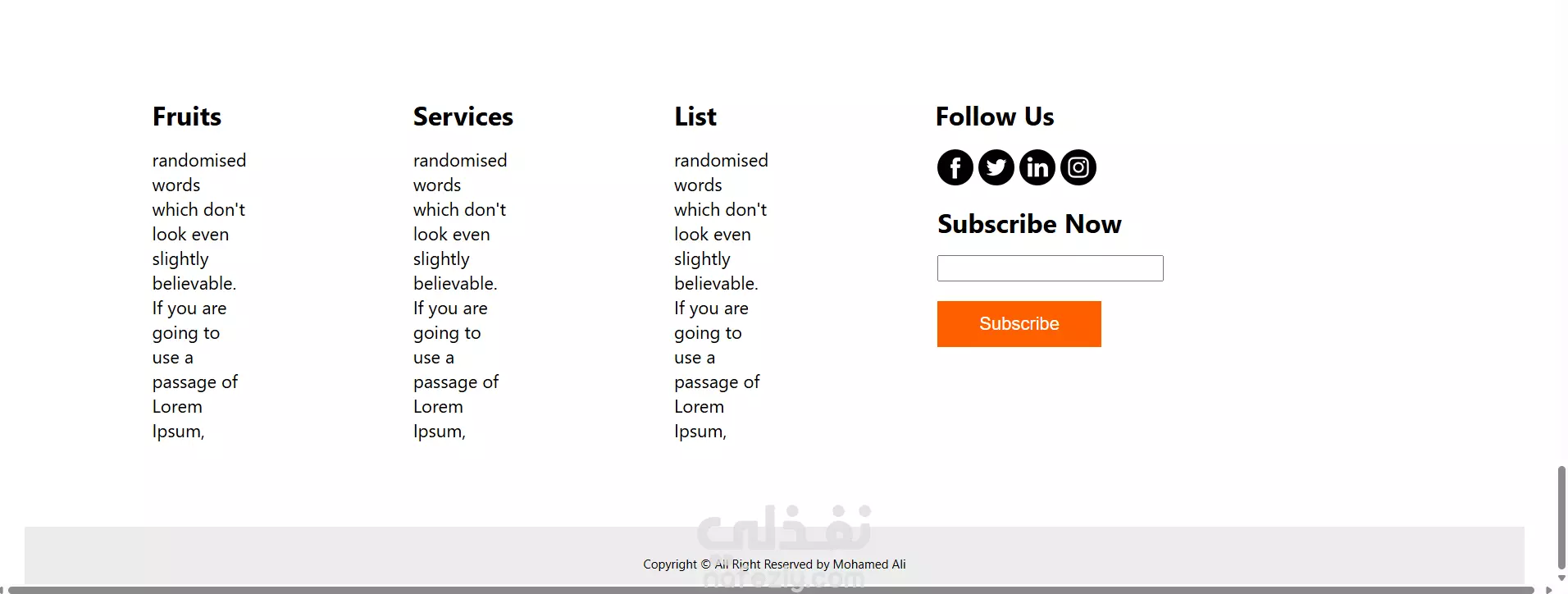
Task: Open the Instagram camera icon
Action: [x=1078, y=167]
